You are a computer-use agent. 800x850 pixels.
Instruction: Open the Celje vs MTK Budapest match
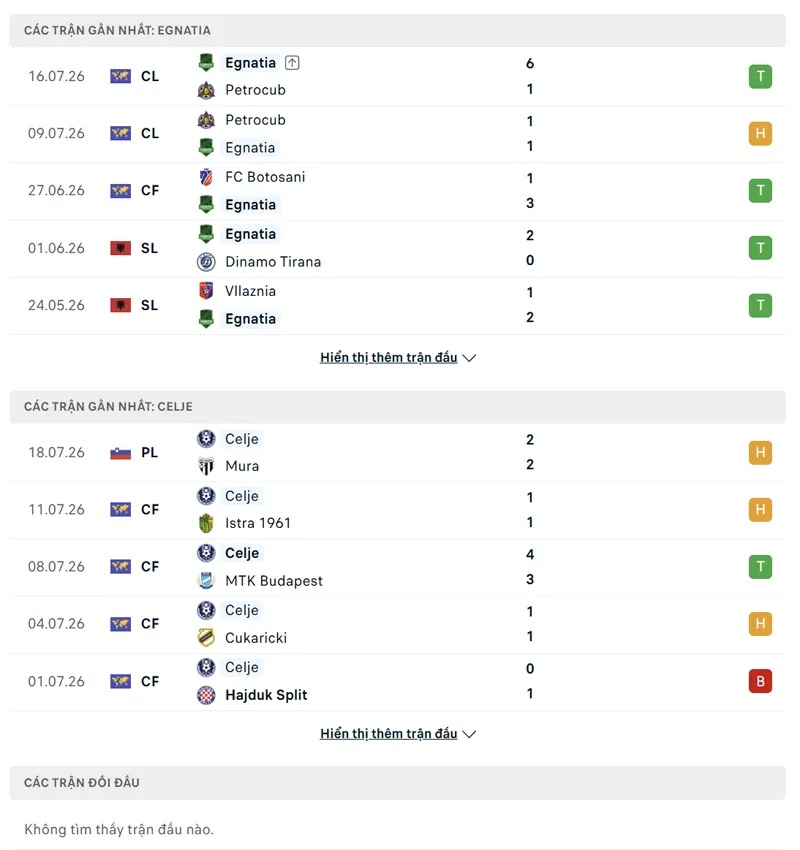click(x=398, y=568)
